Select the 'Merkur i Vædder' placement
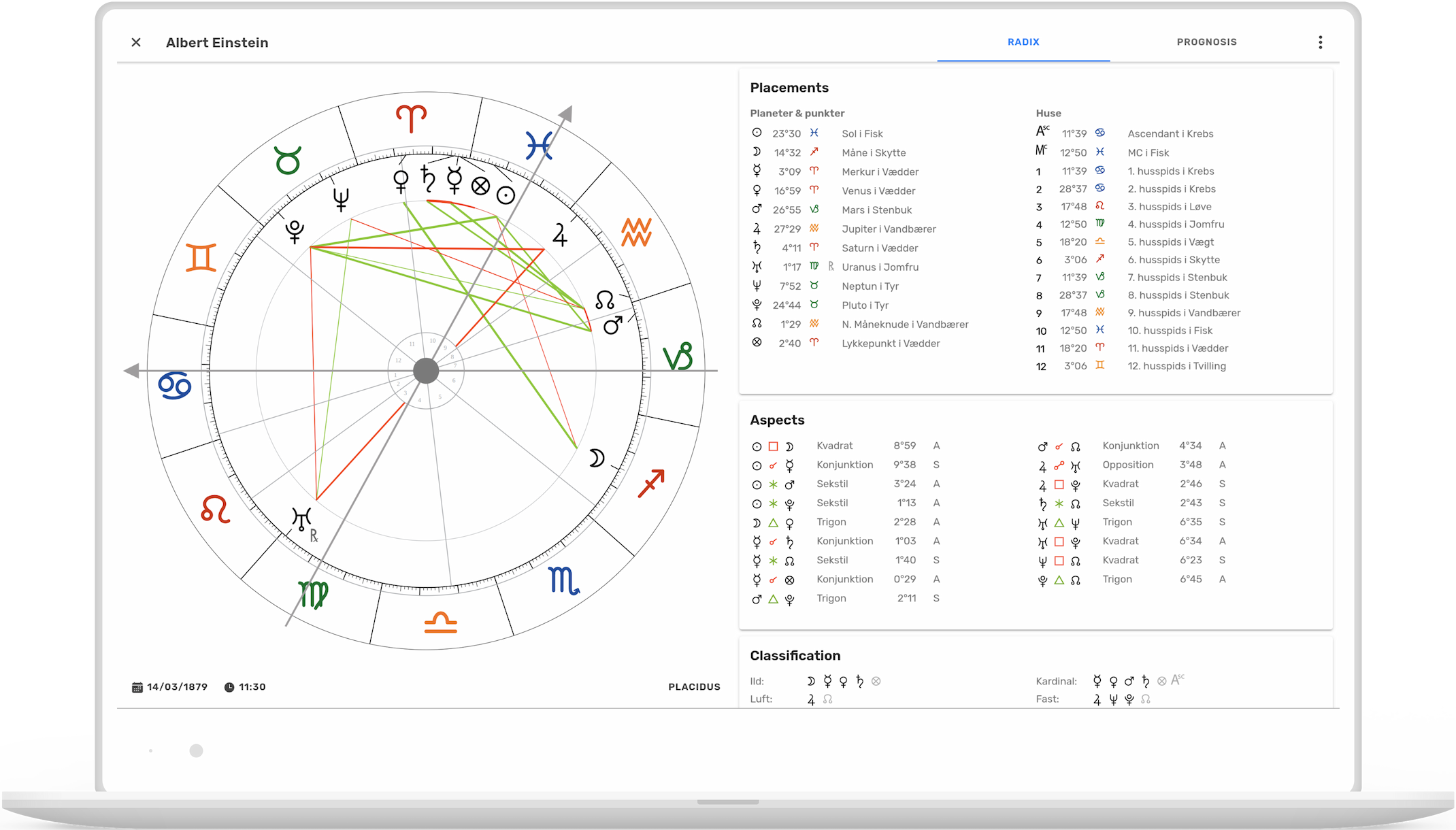1456x830 pixels. 880,171
